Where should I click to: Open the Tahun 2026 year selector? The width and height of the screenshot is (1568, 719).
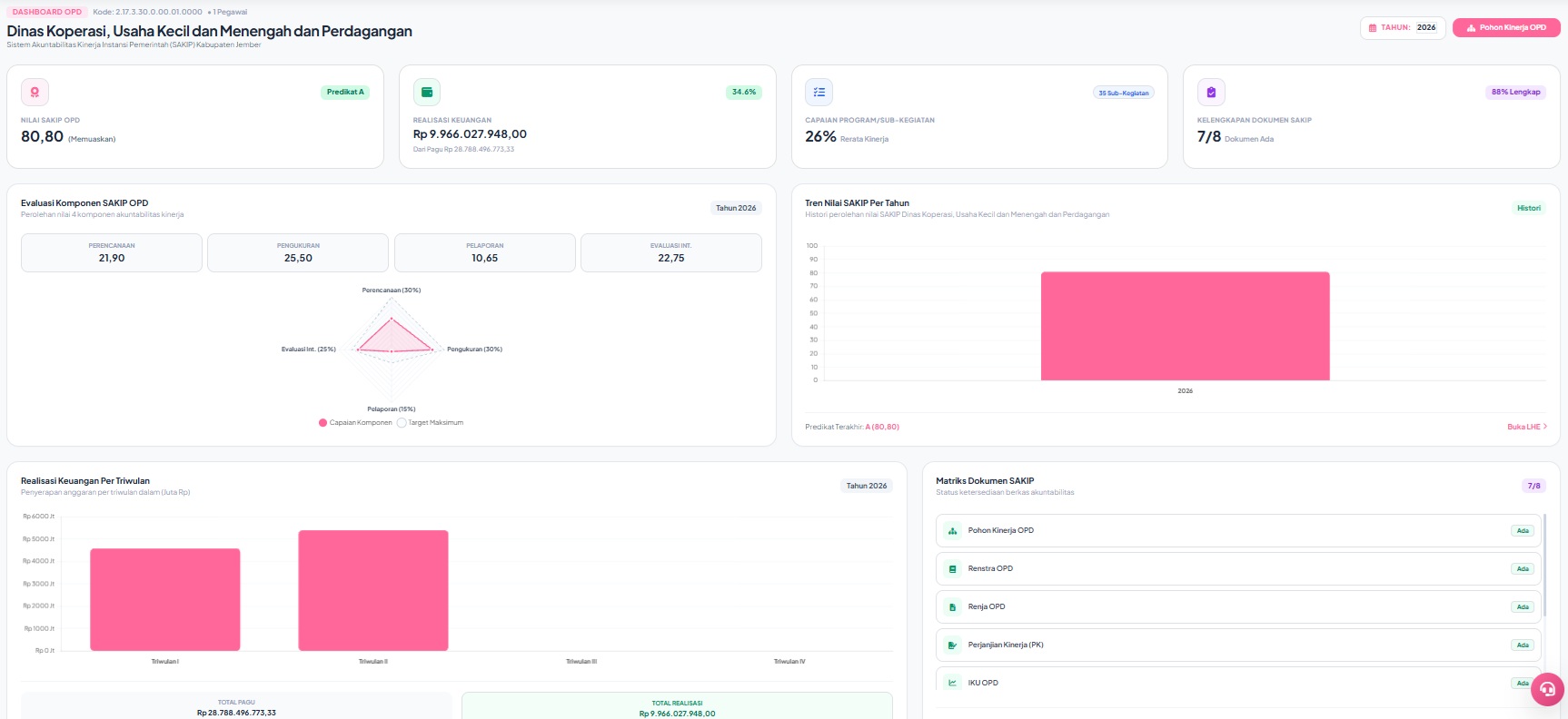(1403, 28)
